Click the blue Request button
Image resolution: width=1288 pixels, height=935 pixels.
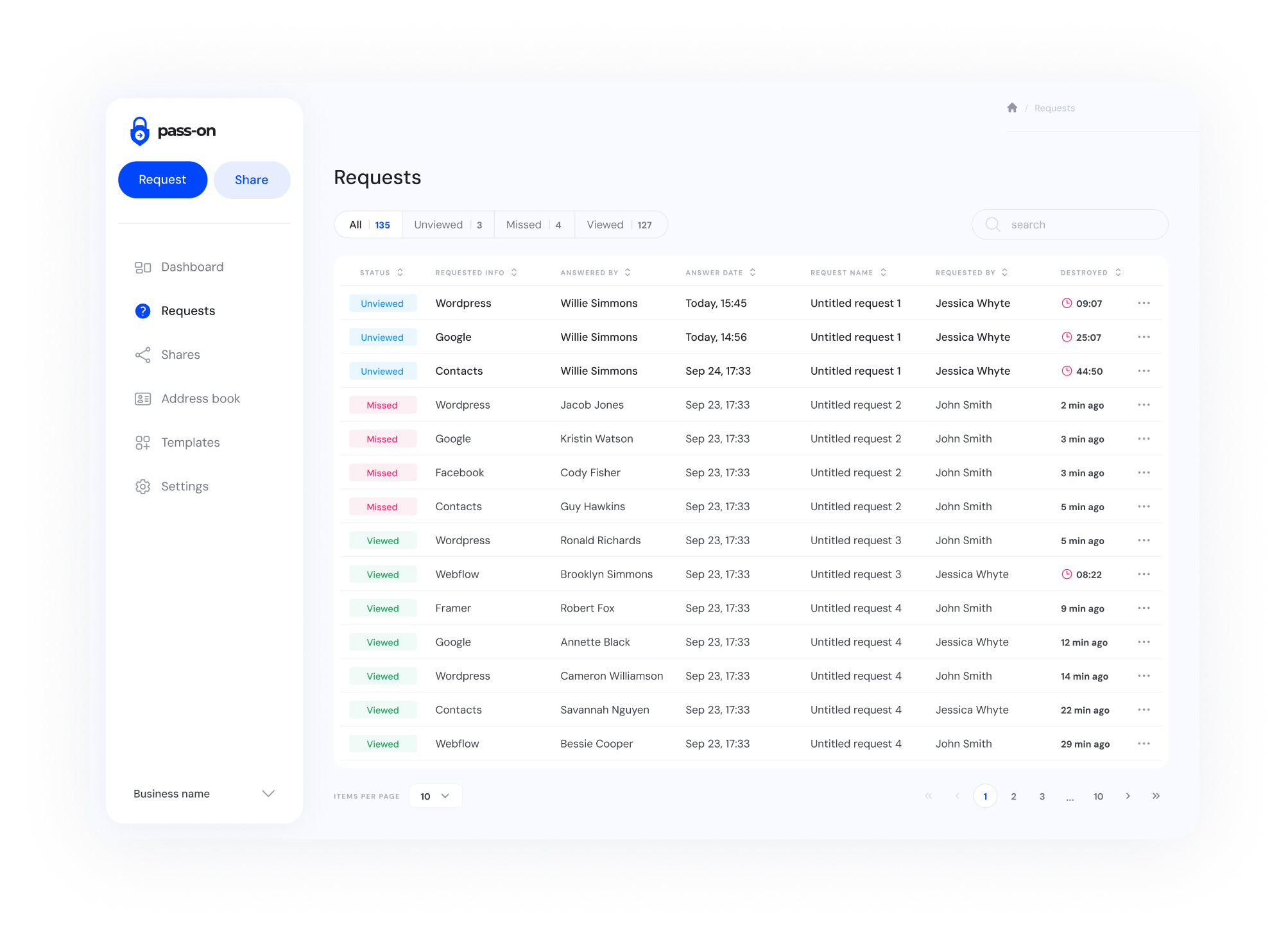(x=162, y=180)
